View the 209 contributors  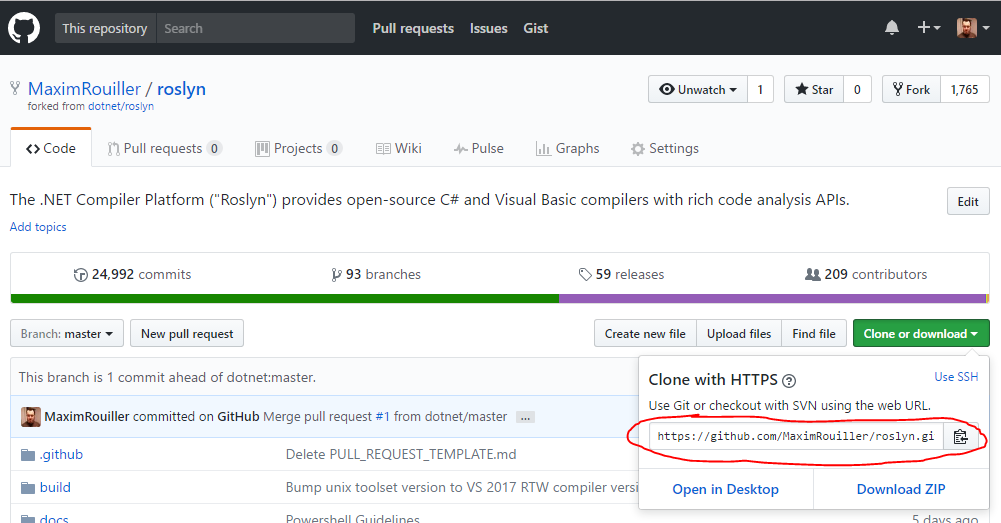(x=866, y=275)
